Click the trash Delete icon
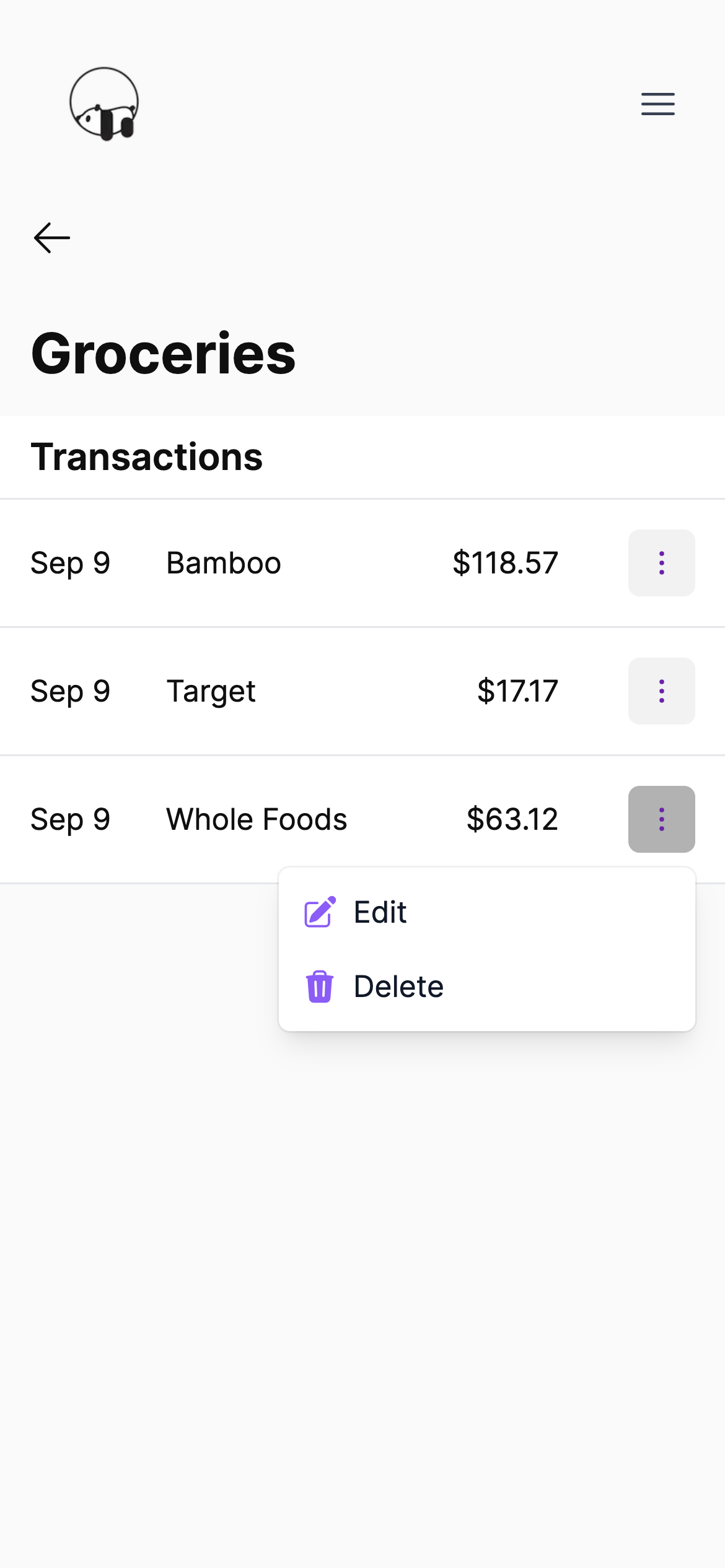 (320, 986)
